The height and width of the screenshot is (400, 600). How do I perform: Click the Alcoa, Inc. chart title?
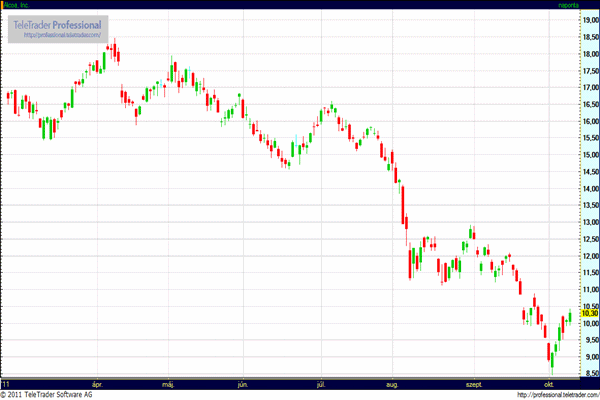tap(18, 5)
